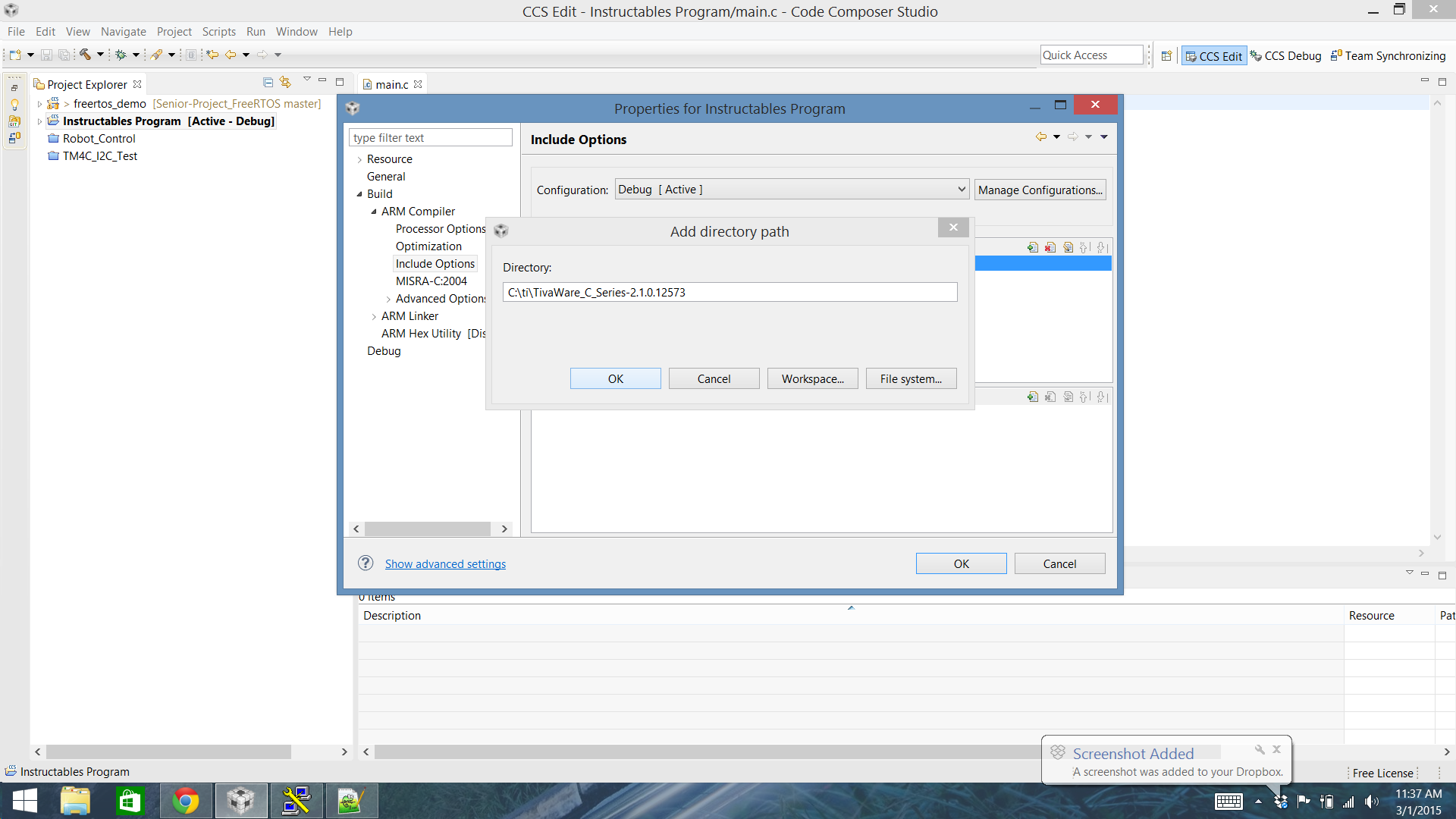Go to last edit location icon
This screenshot has height=819, width=1456.
213,55
